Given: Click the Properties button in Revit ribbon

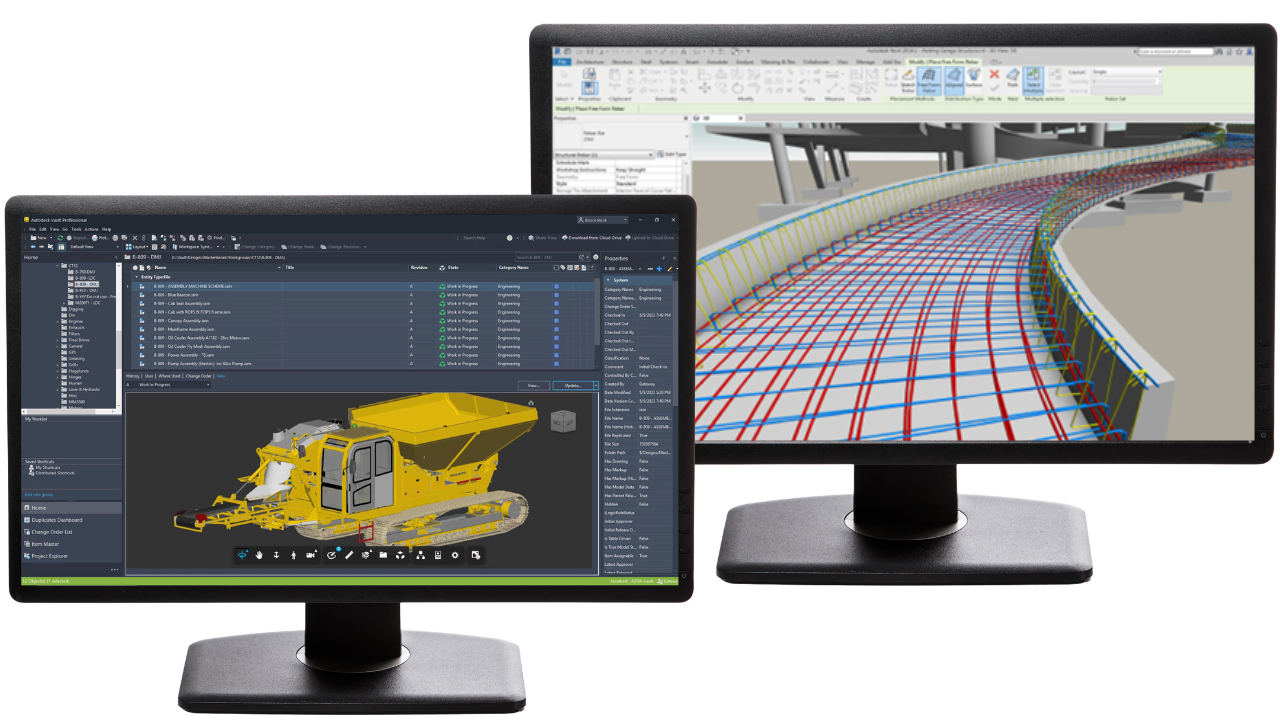Looking at the screenshot, I should click(x=590, y=89).
